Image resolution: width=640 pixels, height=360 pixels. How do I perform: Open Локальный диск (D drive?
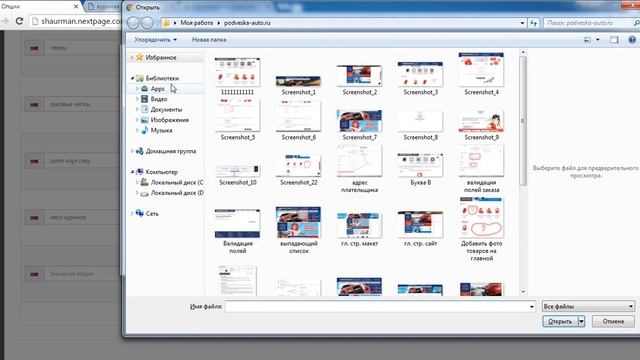(177, 193)
